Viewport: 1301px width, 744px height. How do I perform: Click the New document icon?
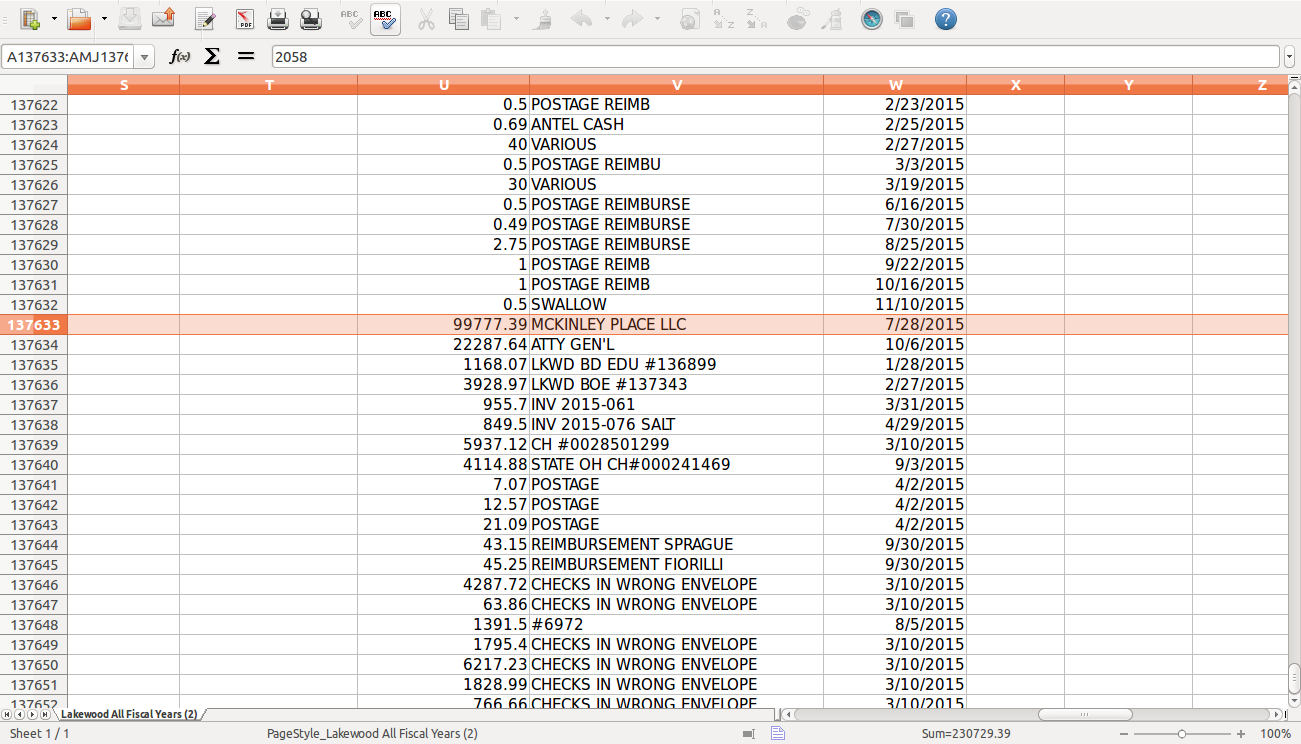click(x=29, y=19)
